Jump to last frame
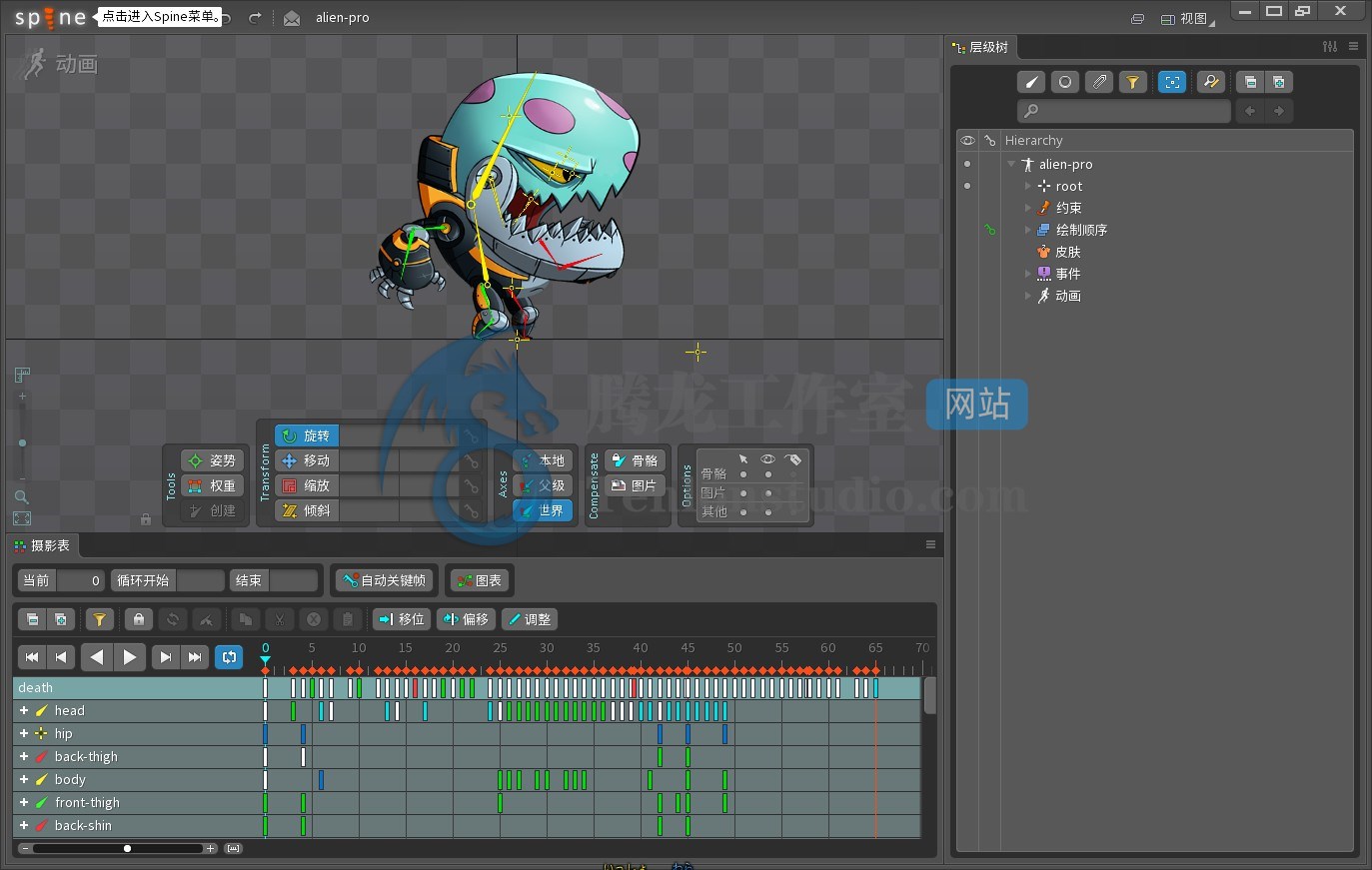 (195, 656)
